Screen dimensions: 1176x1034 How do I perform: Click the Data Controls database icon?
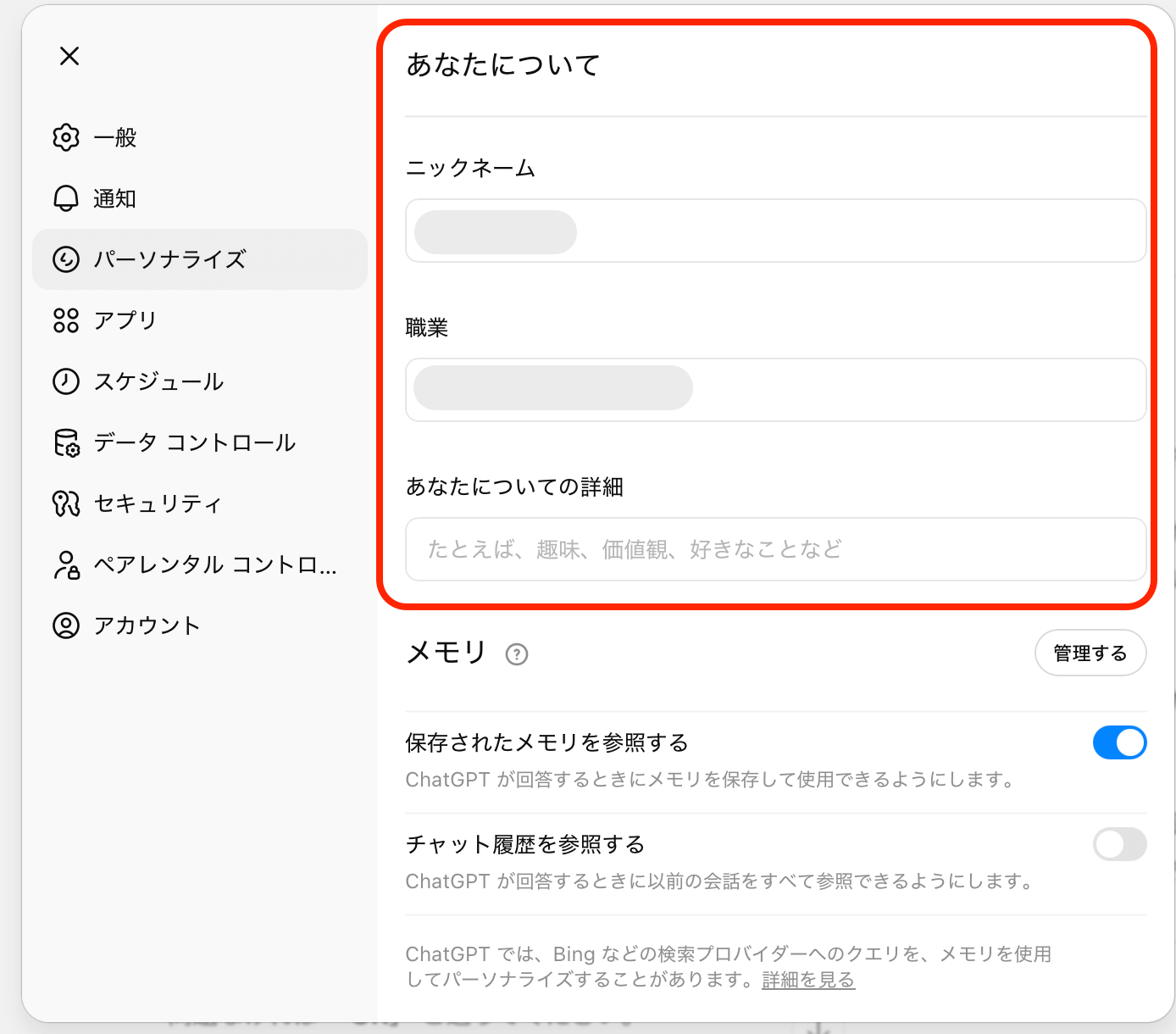[66, 442]
